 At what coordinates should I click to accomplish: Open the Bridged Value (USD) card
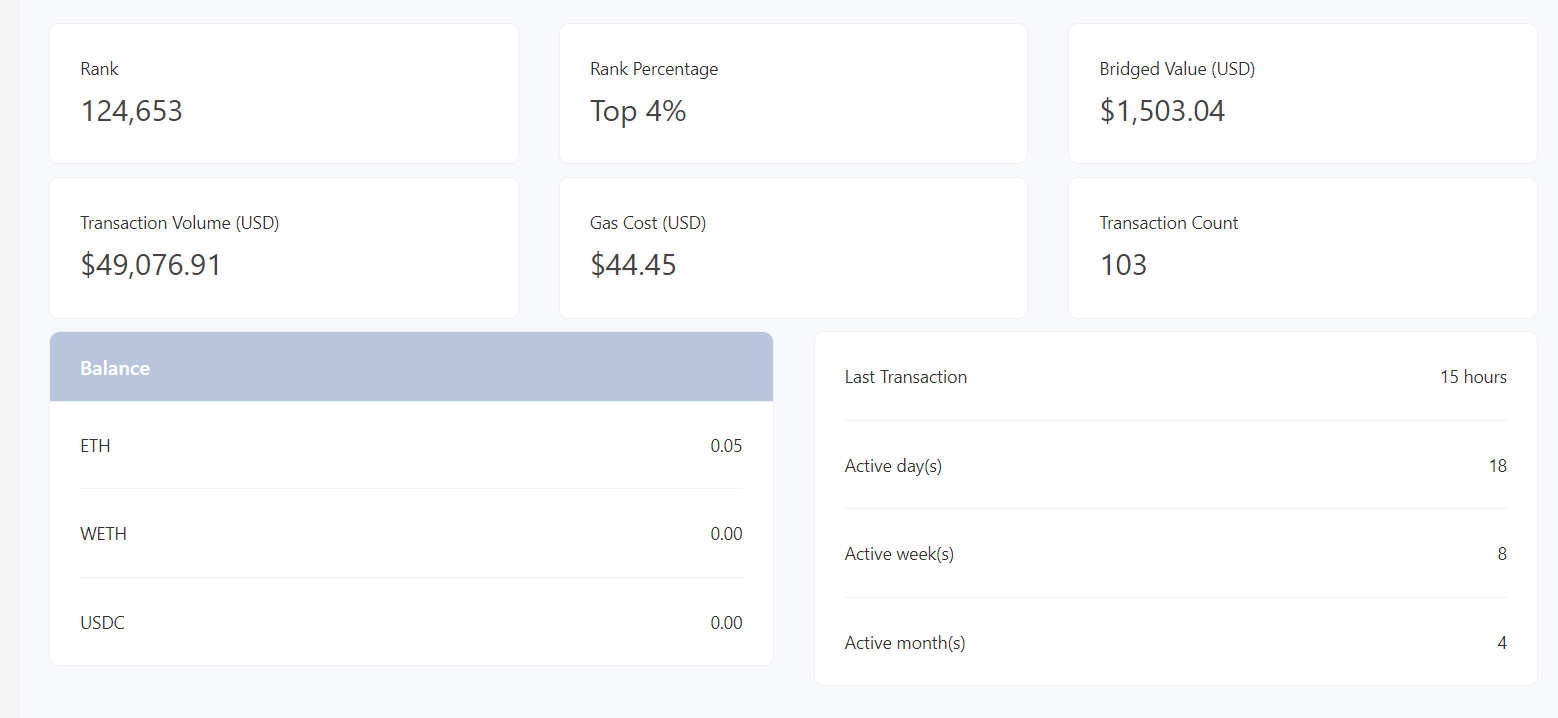pos(1301,93)
